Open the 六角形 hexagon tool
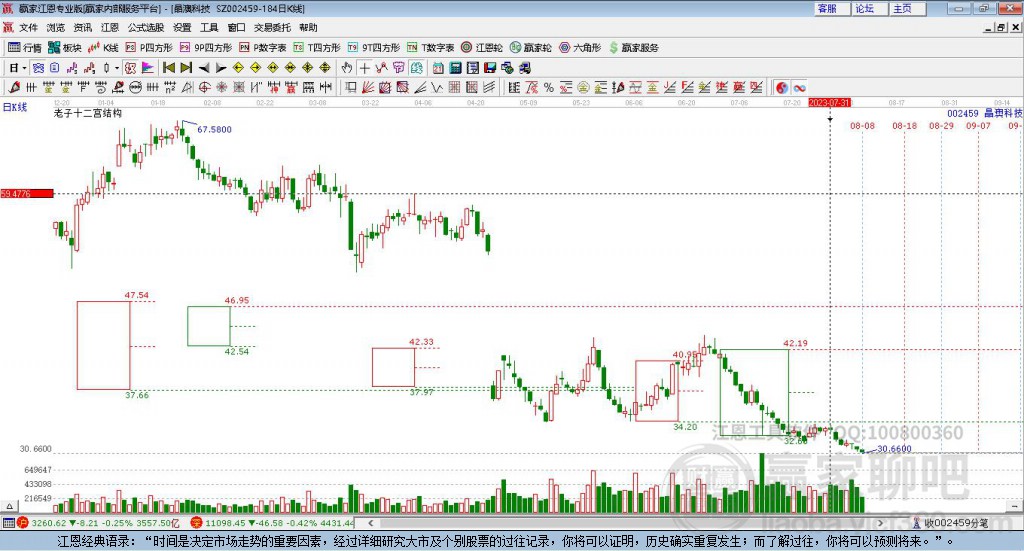 click(580, 48)
